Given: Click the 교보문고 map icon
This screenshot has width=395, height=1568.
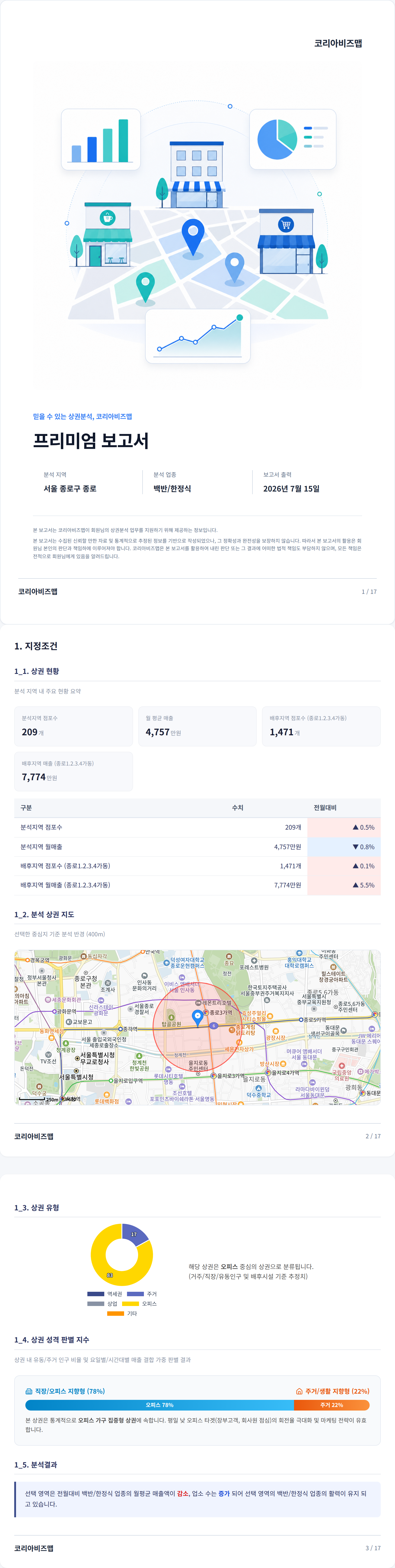Looking at the screenshot, I should click(69, 1022).
